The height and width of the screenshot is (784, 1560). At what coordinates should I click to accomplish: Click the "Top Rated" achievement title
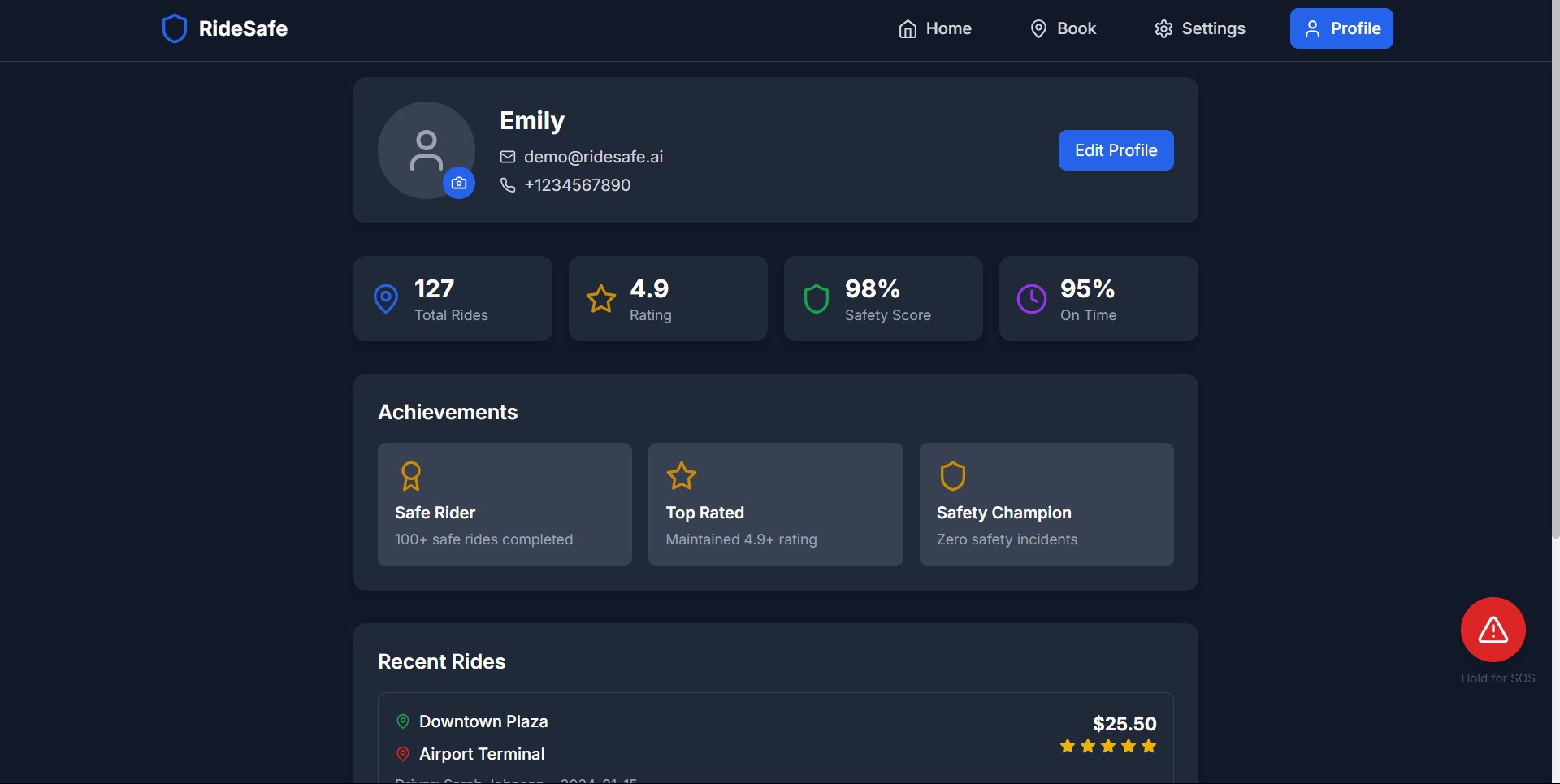tap(704, 513)
